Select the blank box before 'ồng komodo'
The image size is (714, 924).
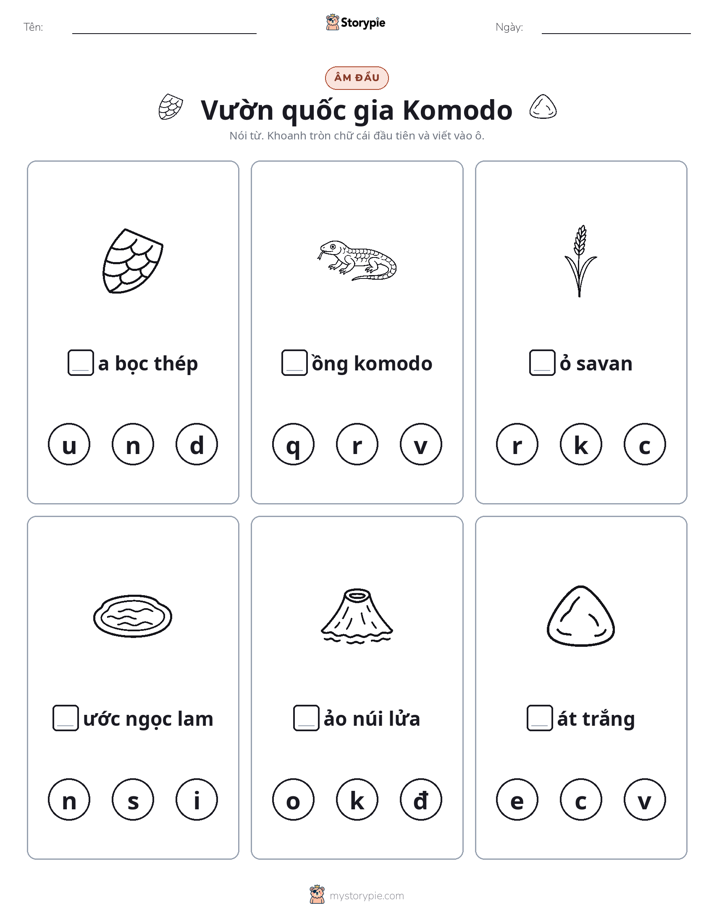click(294, 363)
